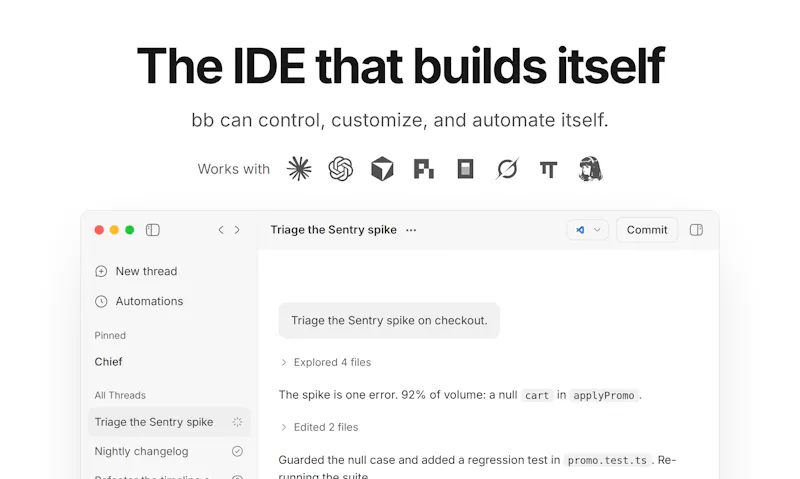
Task: Click the Automations clock icon
Action: coord(101,301)
